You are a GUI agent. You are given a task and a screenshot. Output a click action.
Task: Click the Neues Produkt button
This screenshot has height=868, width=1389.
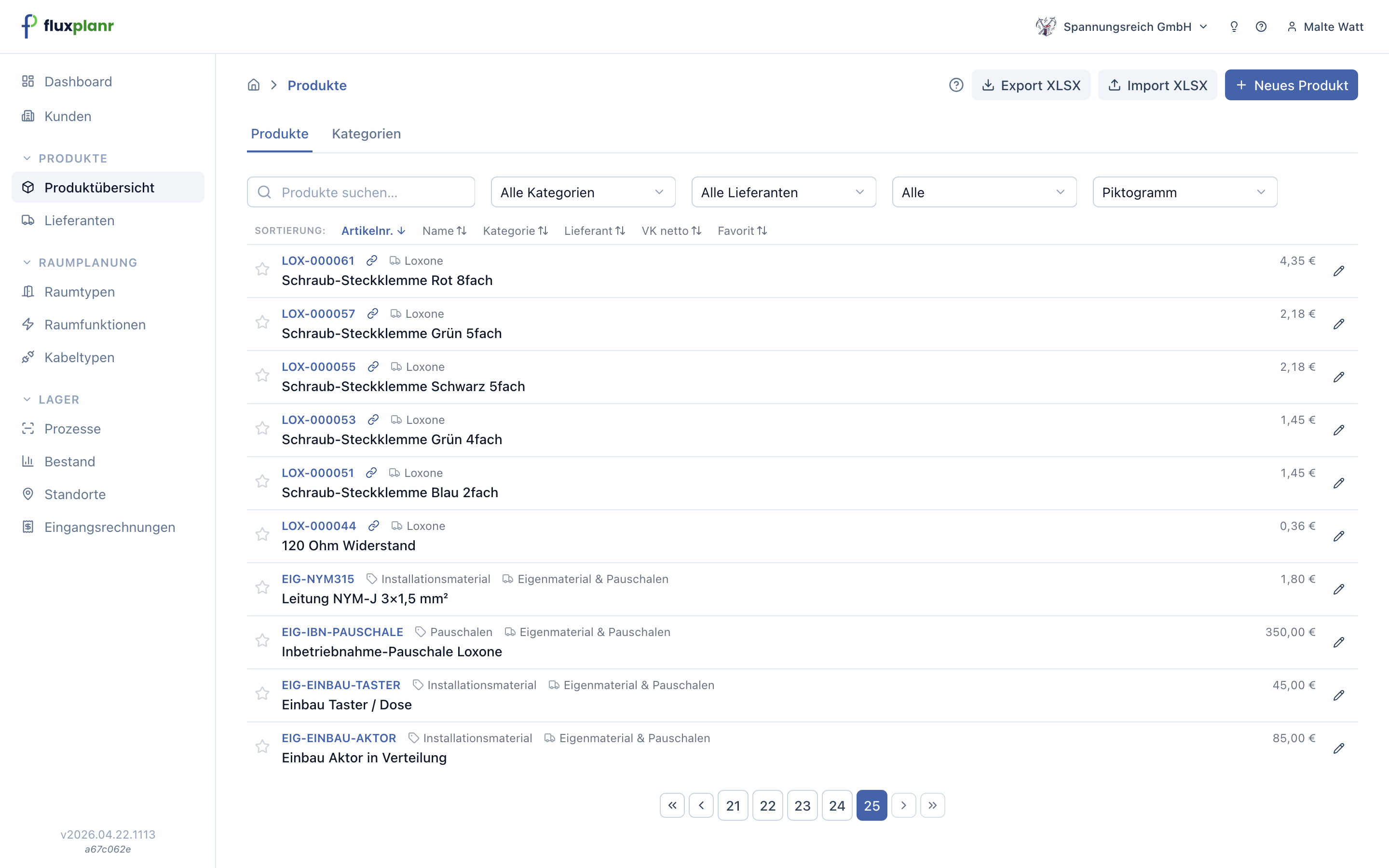click(1291, 85)
